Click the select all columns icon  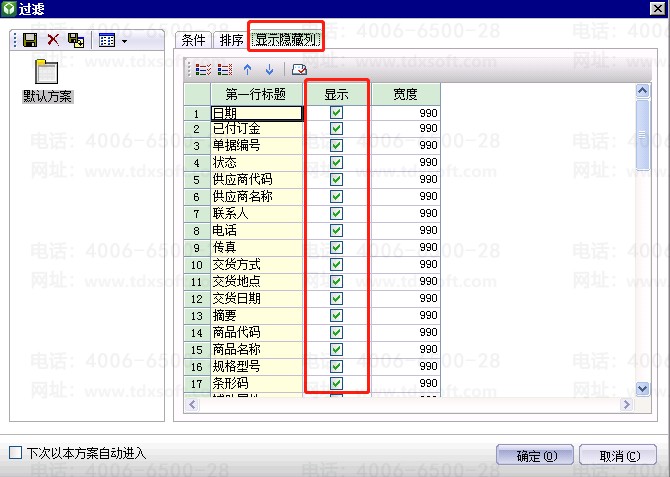click(204, 69)
